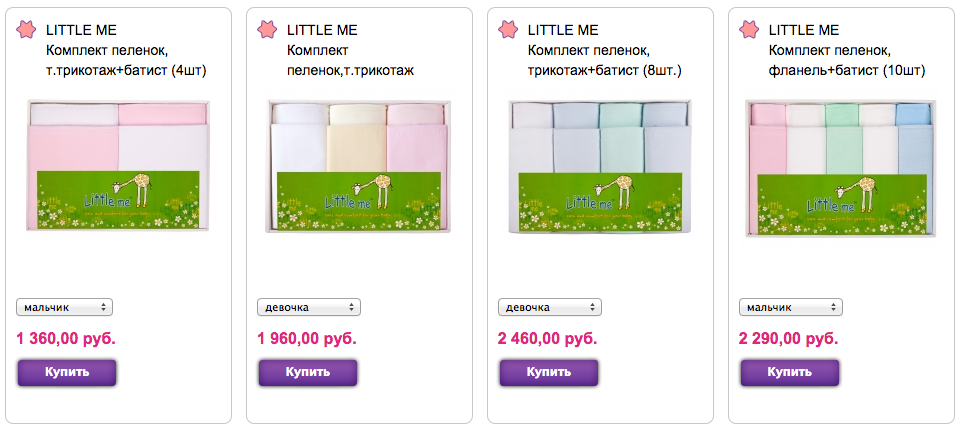Image resolution: width=960 pixels, height=427 pixels.
Task: Click the pink star icon on the 8шт set card
Action: [508, 29]
